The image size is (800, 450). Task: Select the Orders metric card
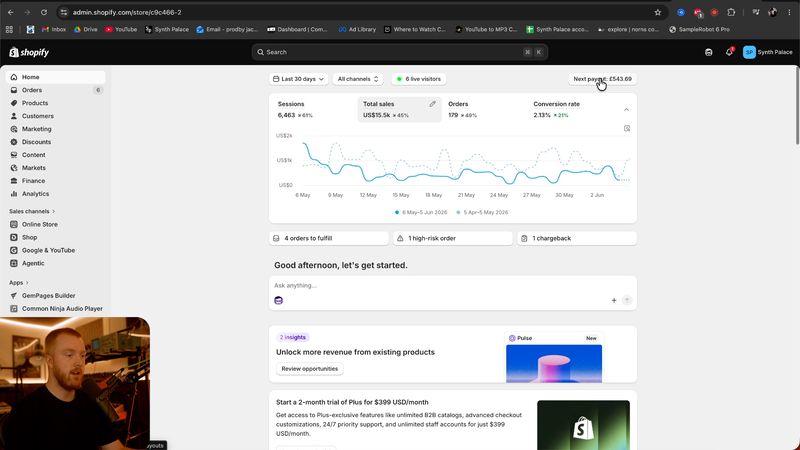[x=484, y=109]
